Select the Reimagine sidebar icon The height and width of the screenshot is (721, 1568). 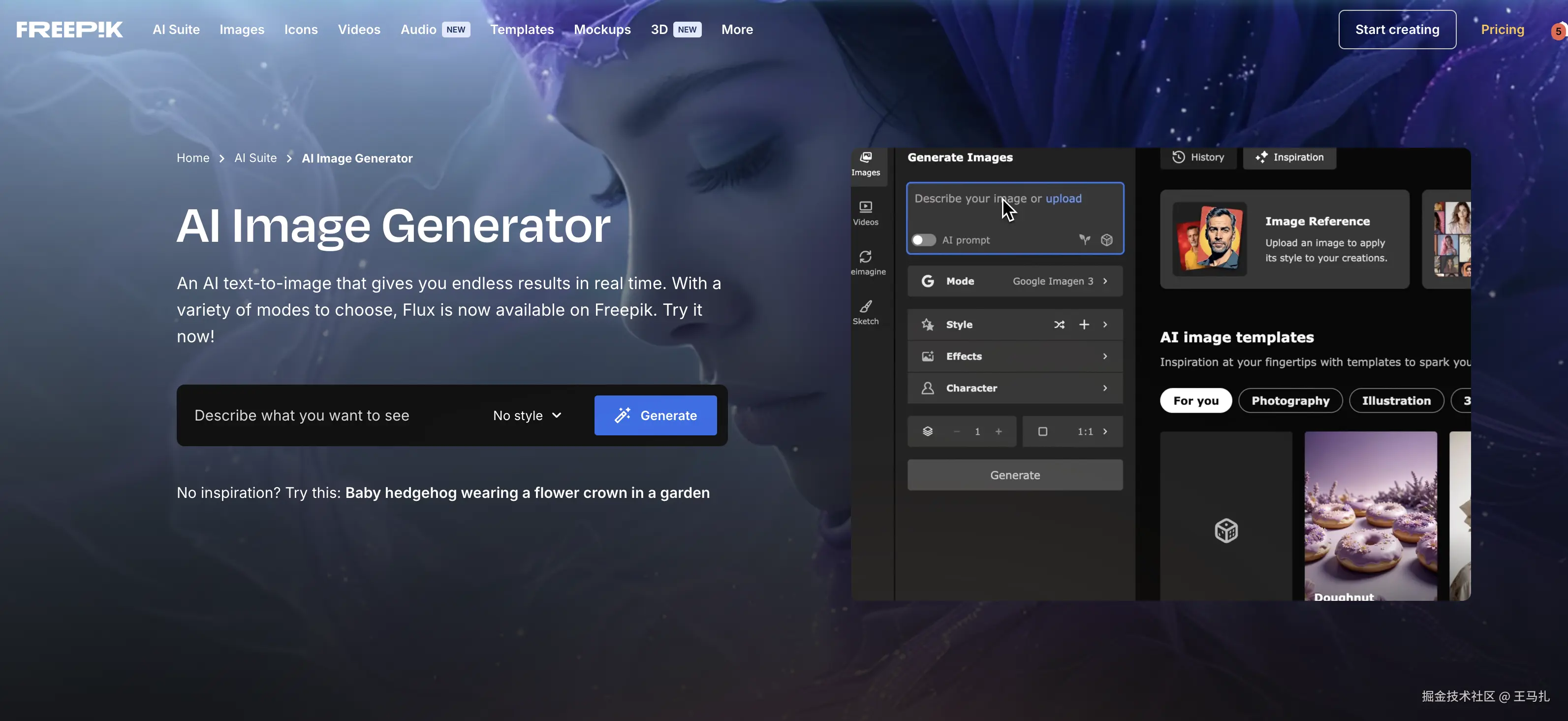(866, 257)
